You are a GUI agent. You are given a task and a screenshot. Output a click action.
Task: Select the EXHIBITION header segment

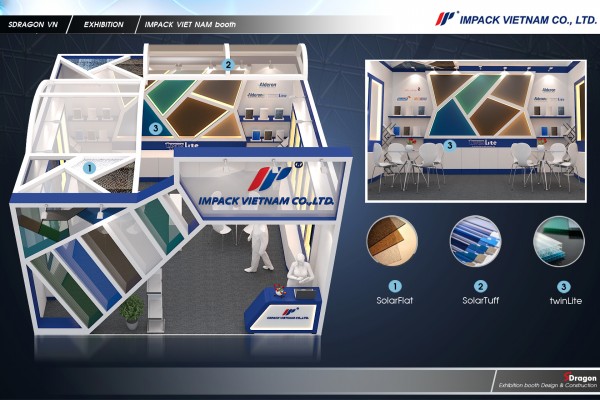click(x=104, y=24)
